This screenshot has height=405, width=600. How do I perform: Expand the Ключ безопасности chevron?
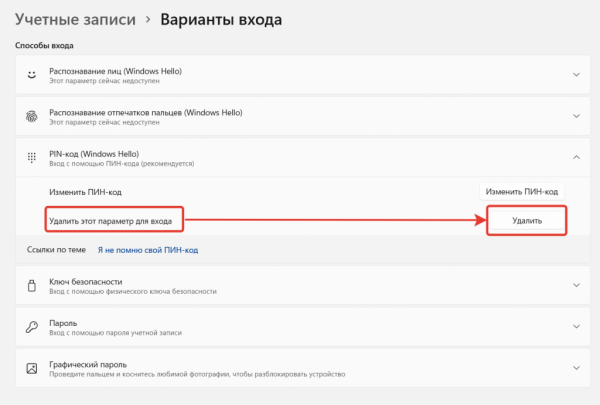click(576, 285)
